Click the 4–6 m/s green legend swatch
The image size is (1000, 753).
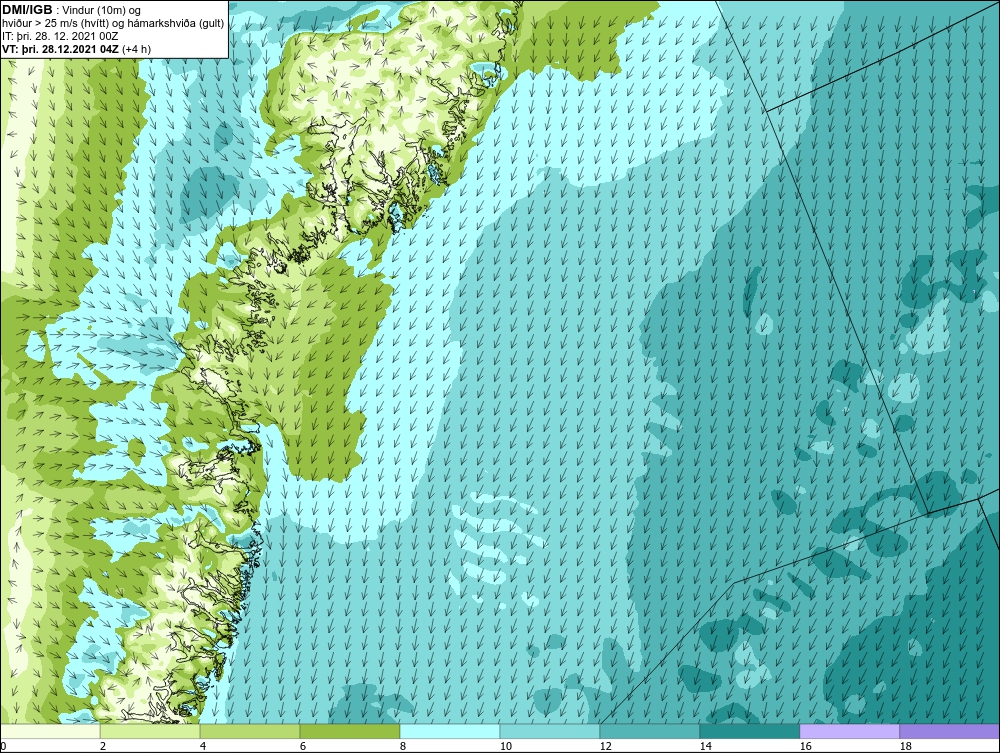[250, 731]
